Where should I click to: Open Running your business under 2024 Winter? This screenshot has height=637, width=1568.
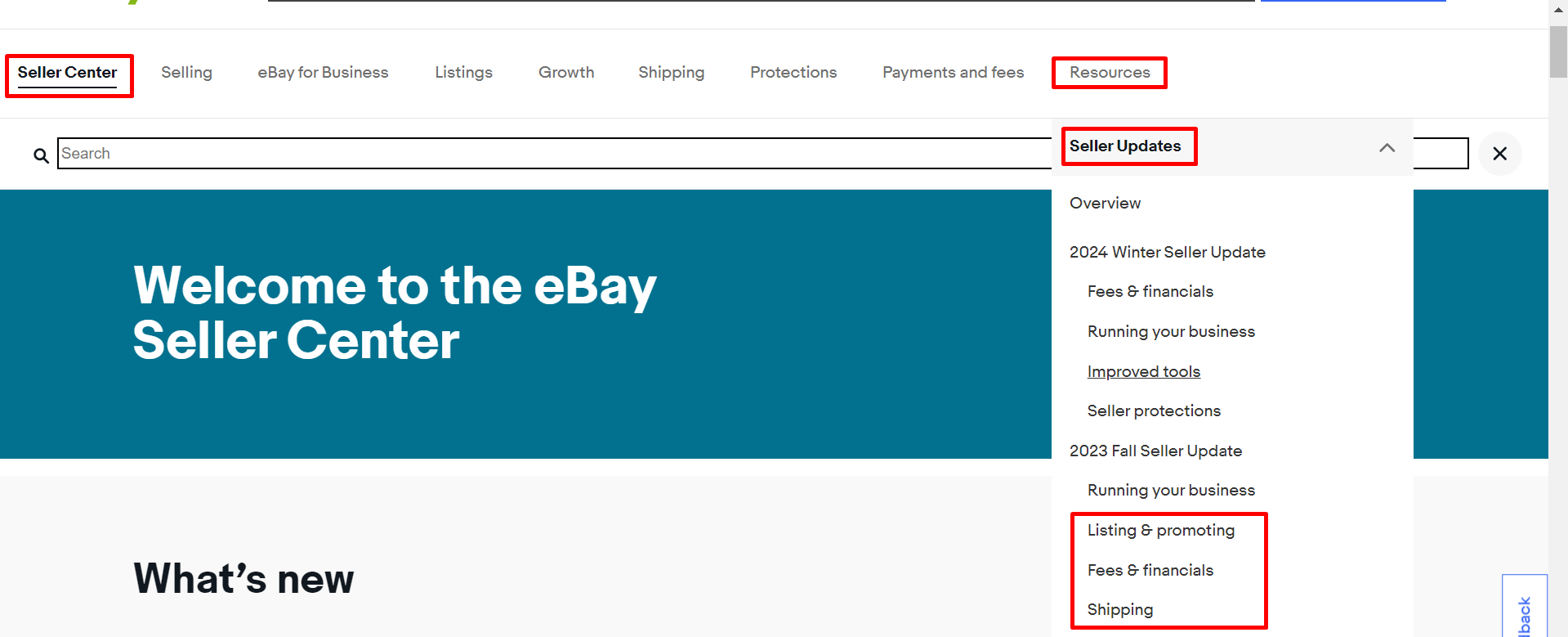(x=1171, y=331)
